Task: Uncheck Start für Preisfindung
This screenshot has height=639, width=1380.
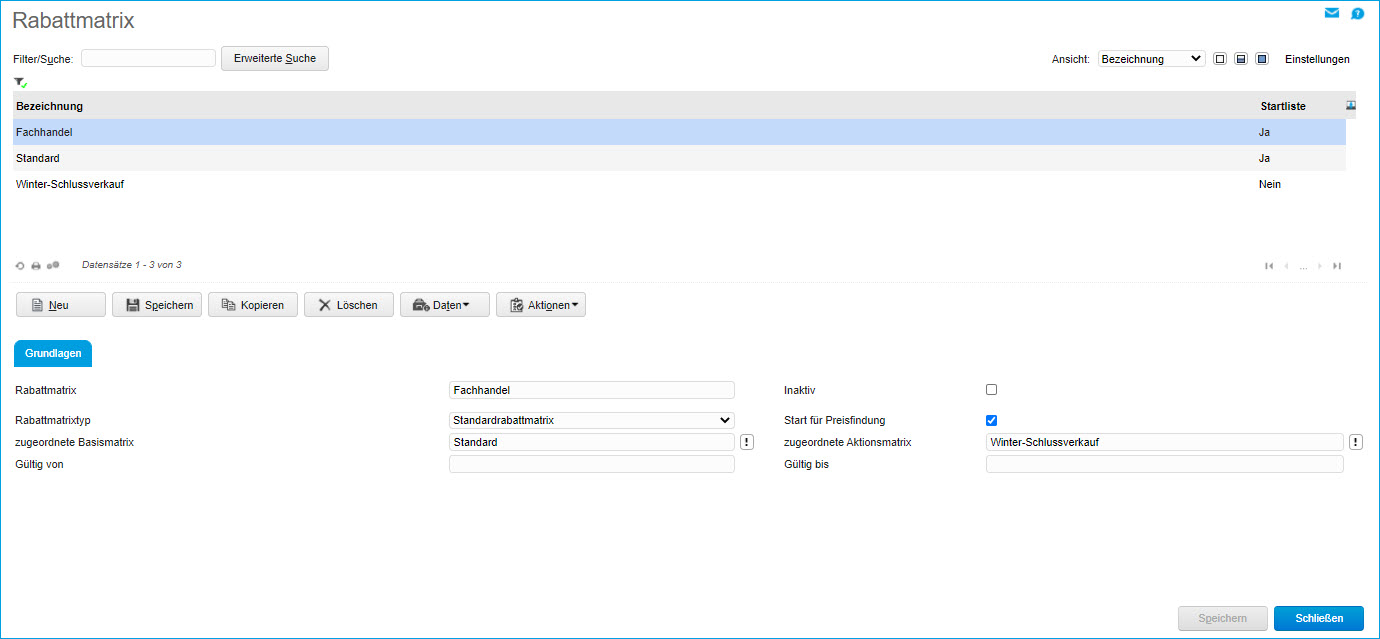Action: 991,420
